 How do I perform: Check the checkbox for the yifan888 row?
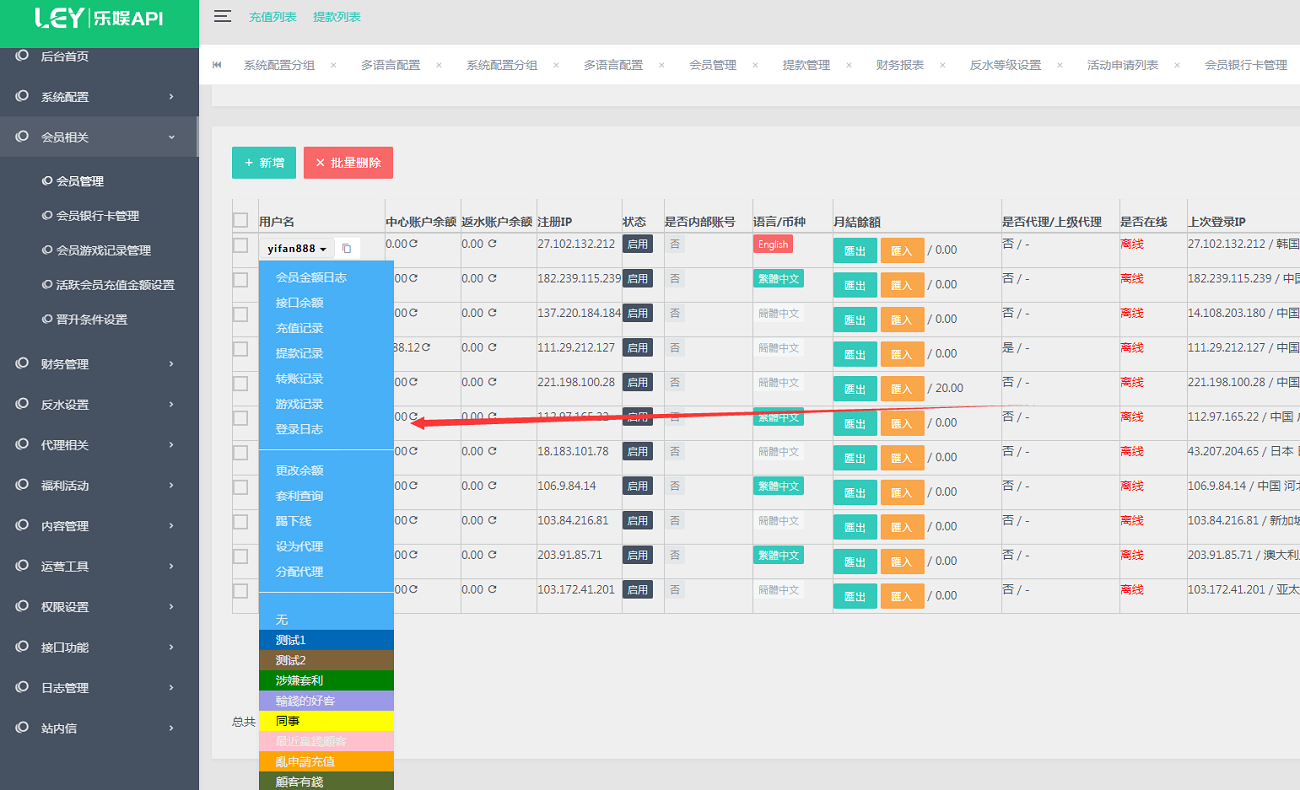240,245
